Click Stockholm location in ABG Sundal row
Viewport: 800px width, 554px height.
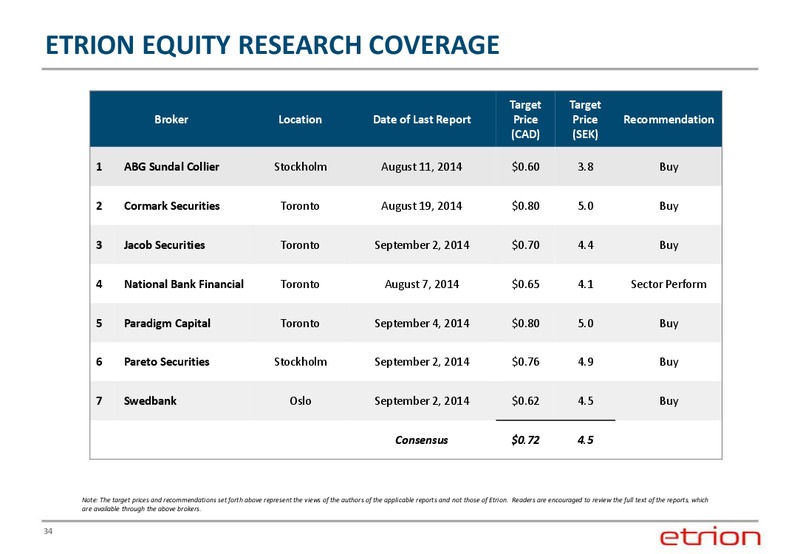coord(301,167)
